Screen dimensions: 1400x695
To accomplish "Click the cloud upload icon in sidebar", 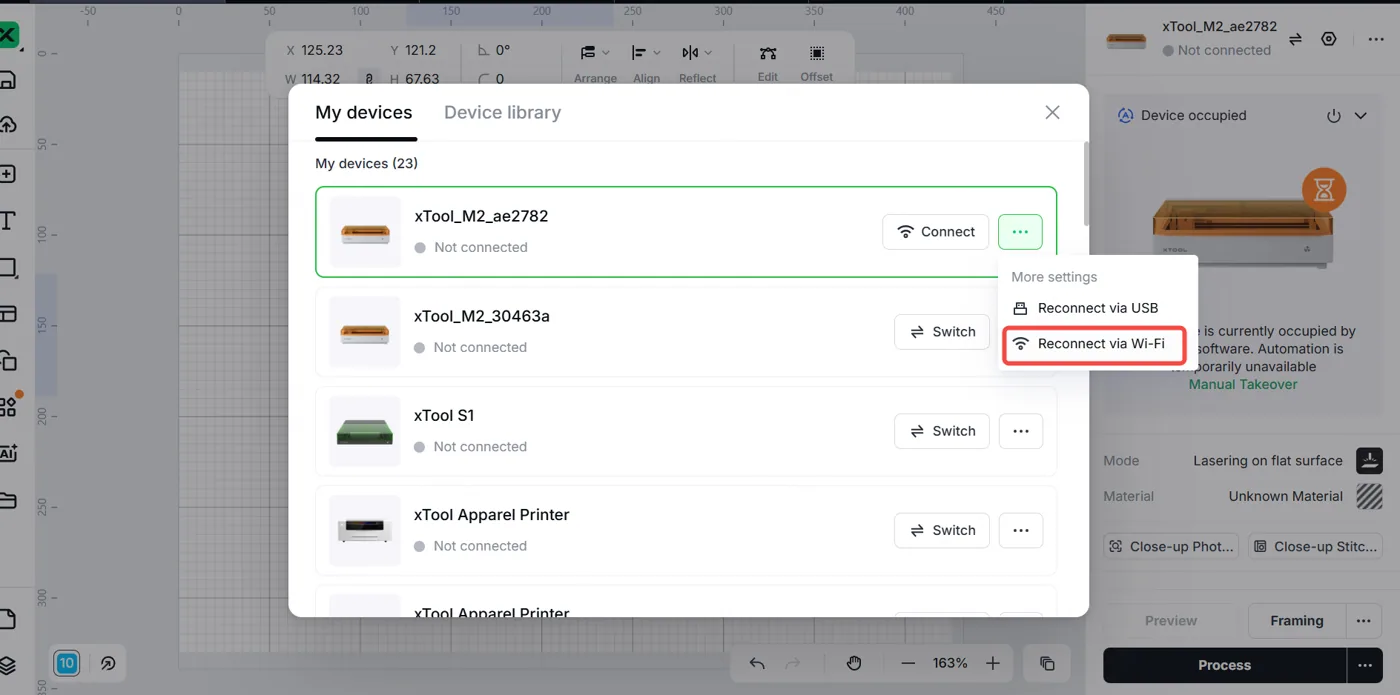I will (x=6, y=124).
